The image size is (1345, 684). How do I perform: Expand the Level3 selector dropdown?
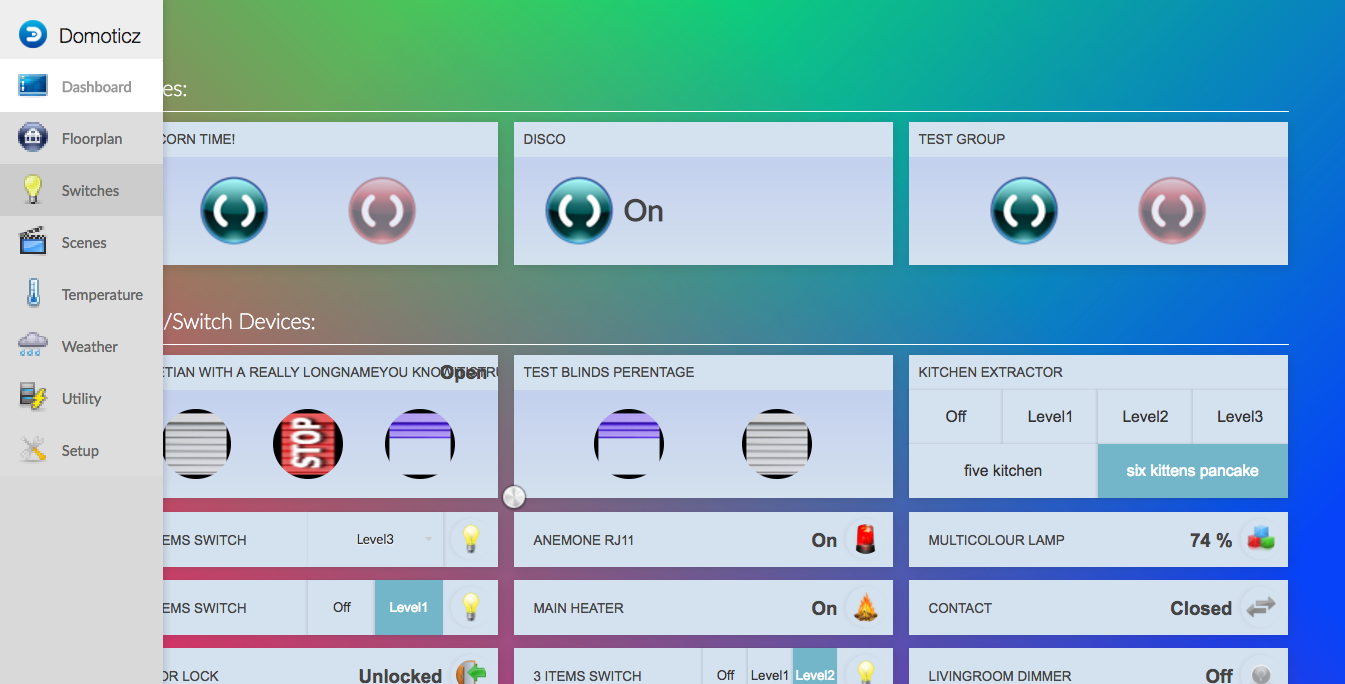[x=375, y=540]
